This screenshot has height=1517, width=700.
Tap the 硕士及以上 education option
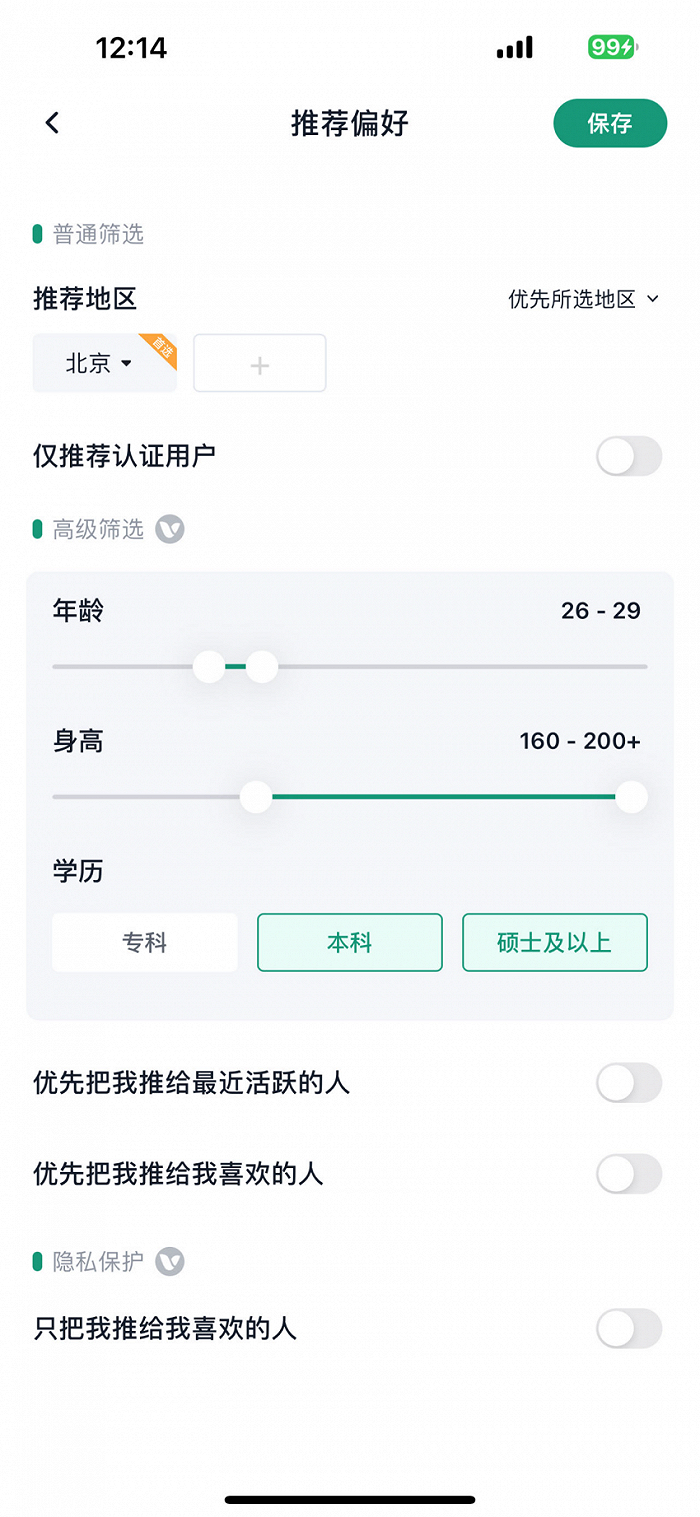point(554,942)
